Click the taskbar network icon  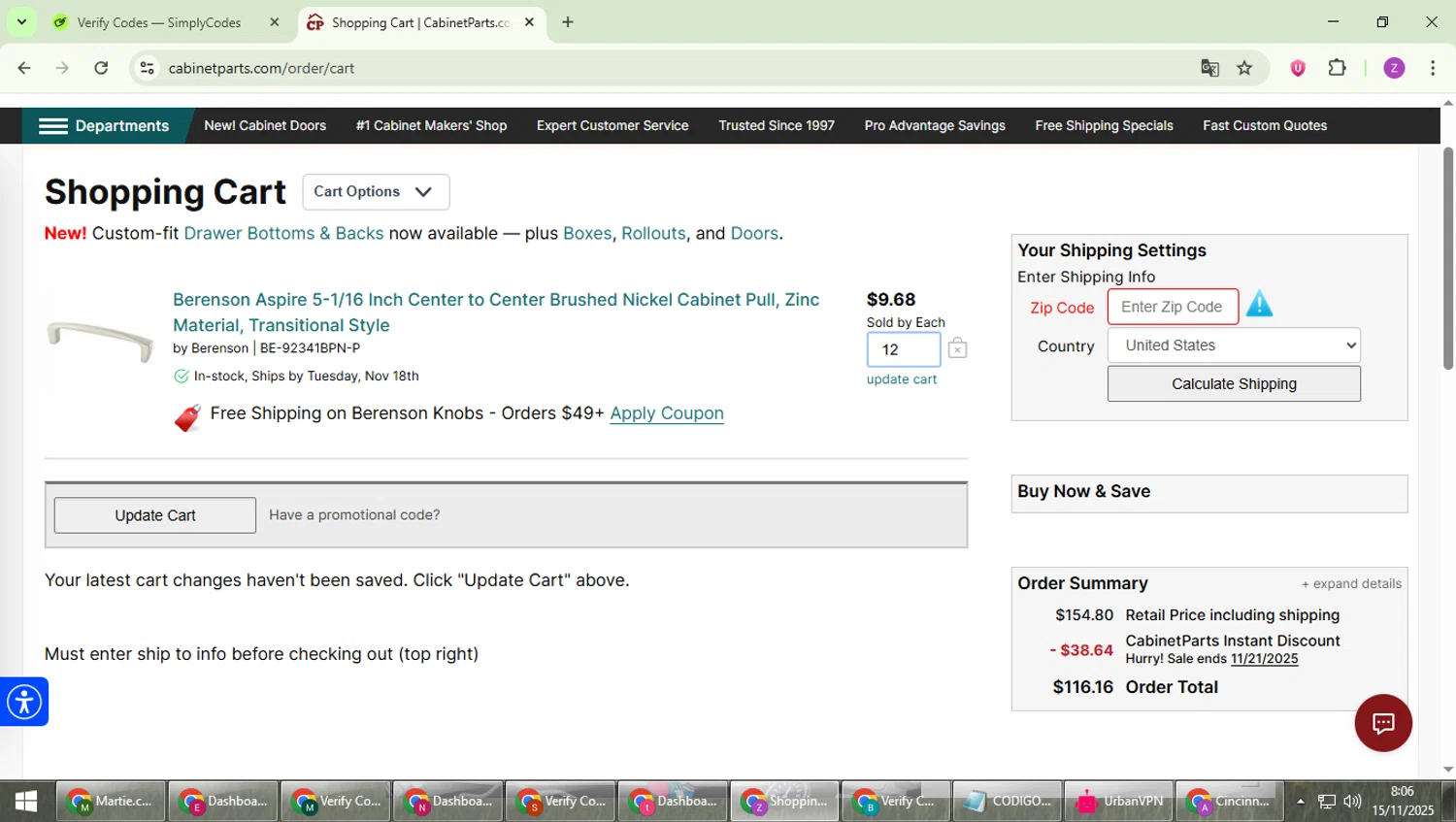[1327, 802]
